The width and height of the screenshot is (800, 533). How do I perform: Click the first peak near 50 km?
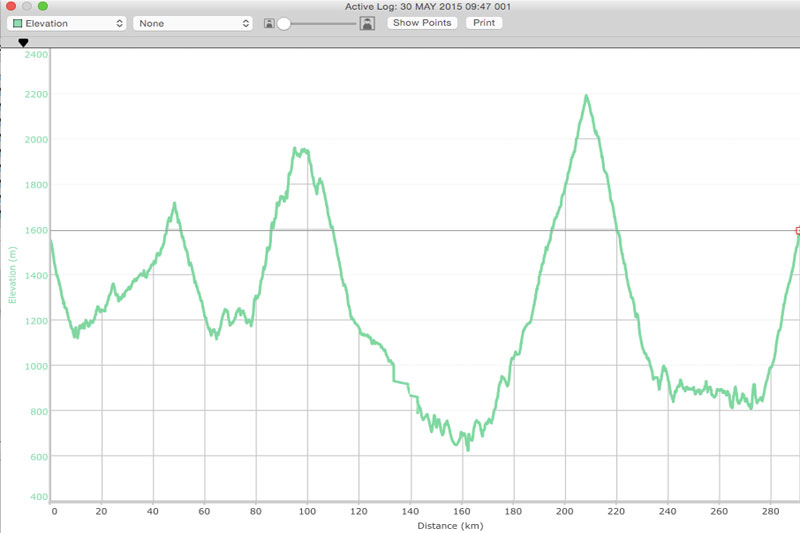[x=174, y=204]
